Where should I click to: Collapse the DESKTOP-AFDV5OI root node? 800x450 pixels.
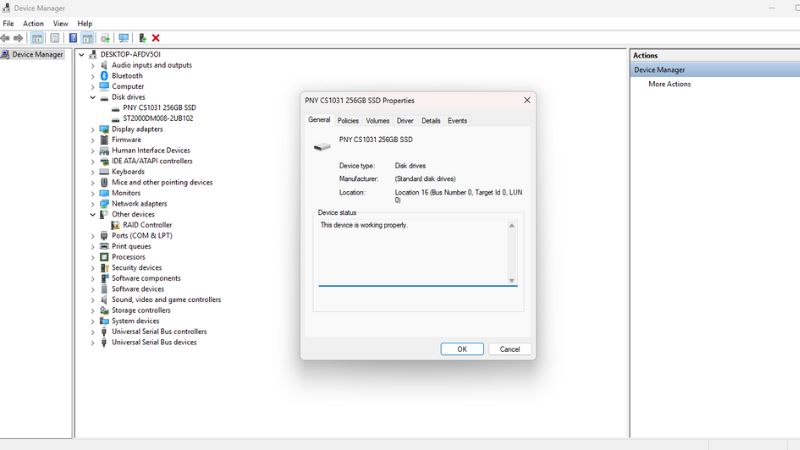pyautogui.click(x=82, y=55)
